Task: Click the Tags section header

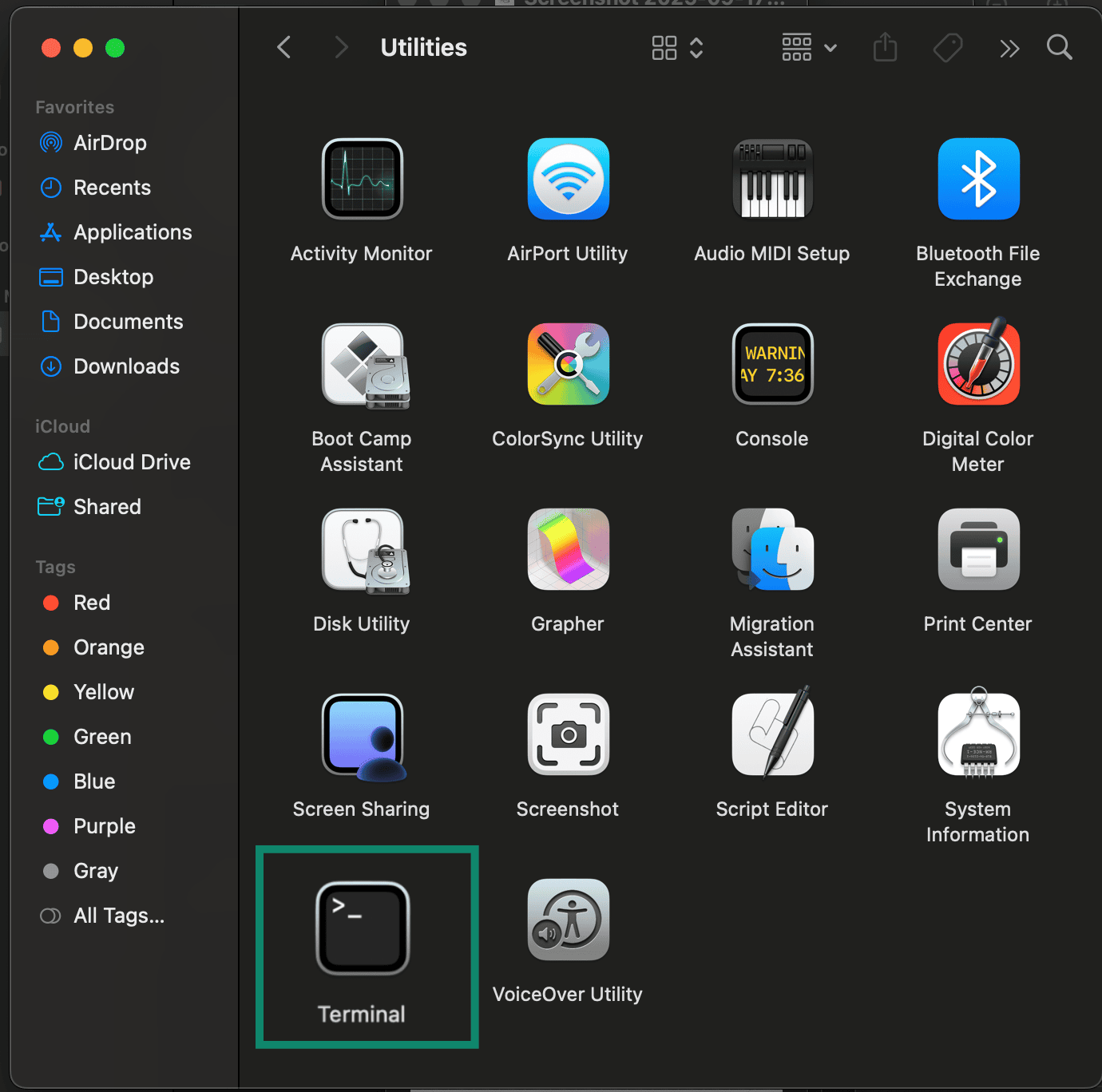Action: 56,567
